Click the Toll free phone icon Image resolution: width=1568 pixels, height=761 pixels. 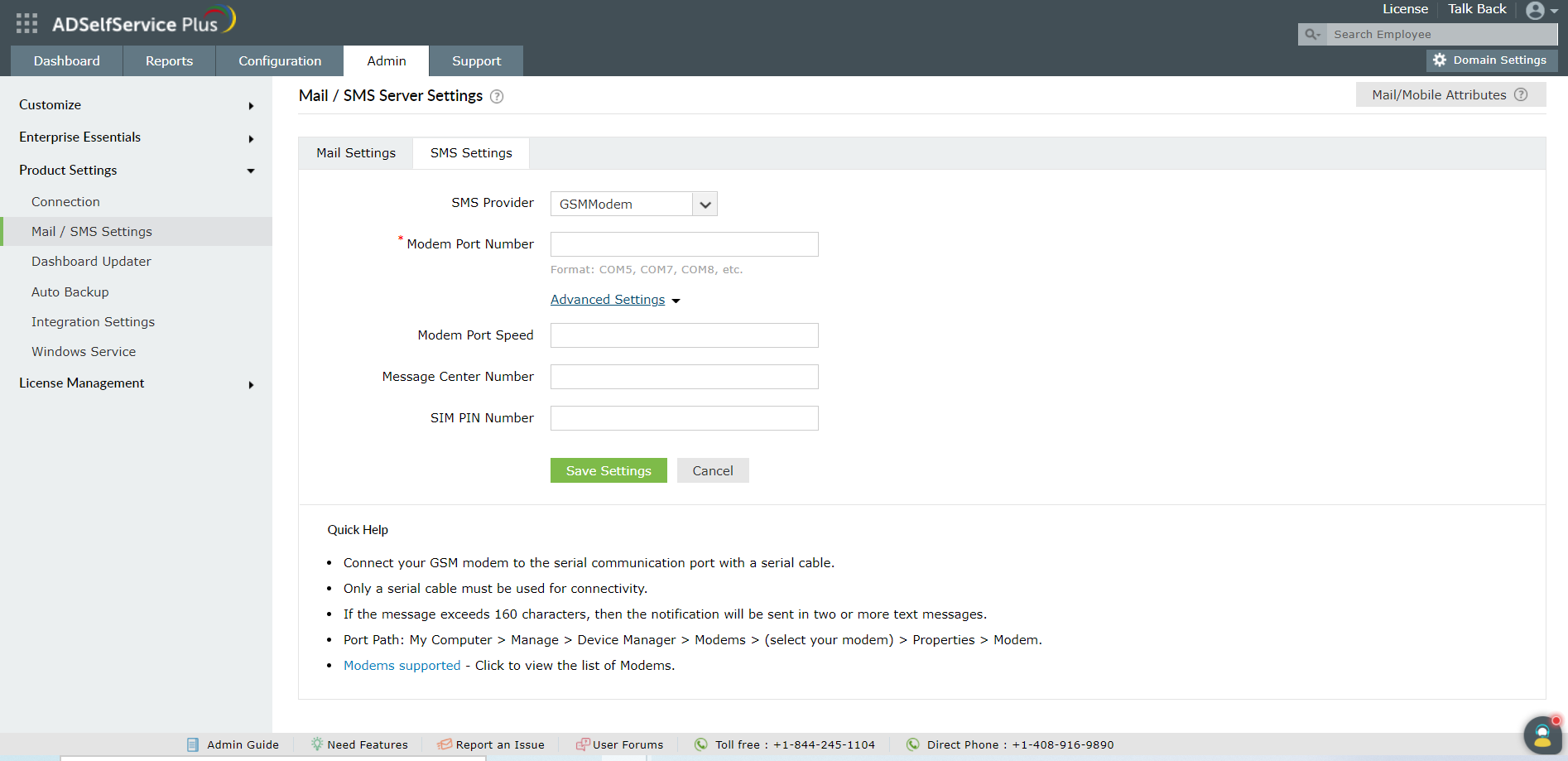click(701, 744)
